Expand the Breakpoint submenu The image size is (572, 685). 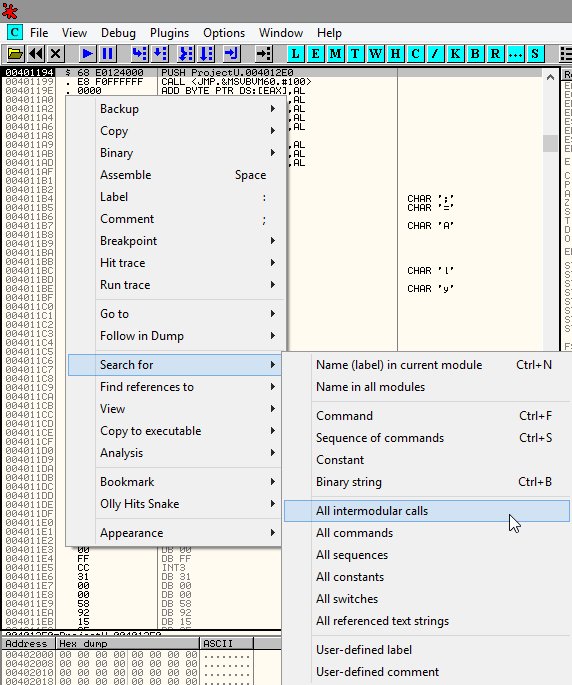point(176,241)
